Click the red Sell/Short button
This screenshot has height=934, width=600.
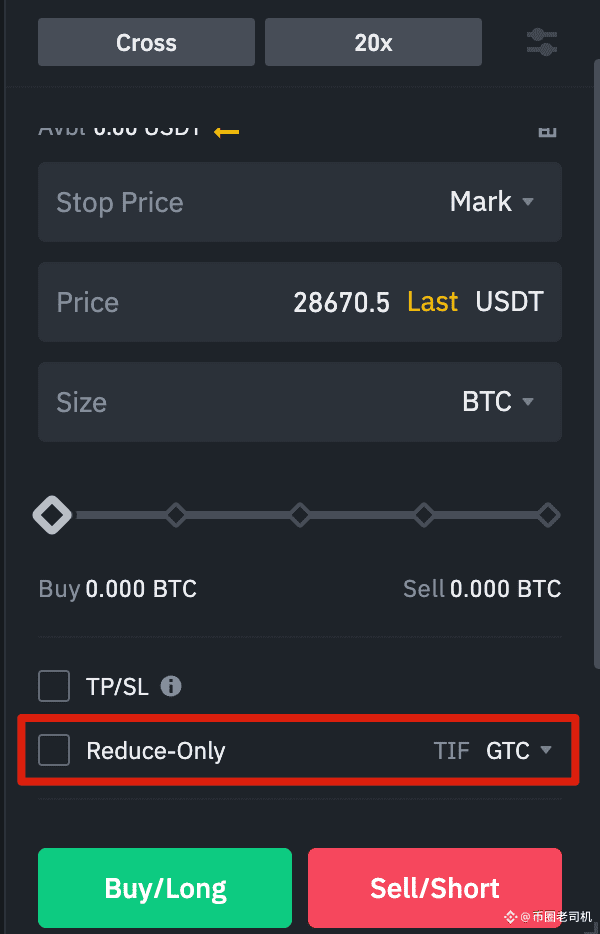[435, 888]
